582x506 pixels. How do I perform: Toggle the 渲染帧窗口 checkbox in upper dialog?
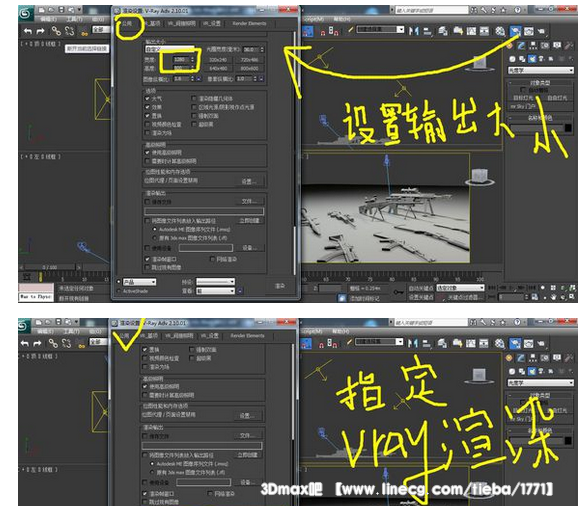click(147, 259)
